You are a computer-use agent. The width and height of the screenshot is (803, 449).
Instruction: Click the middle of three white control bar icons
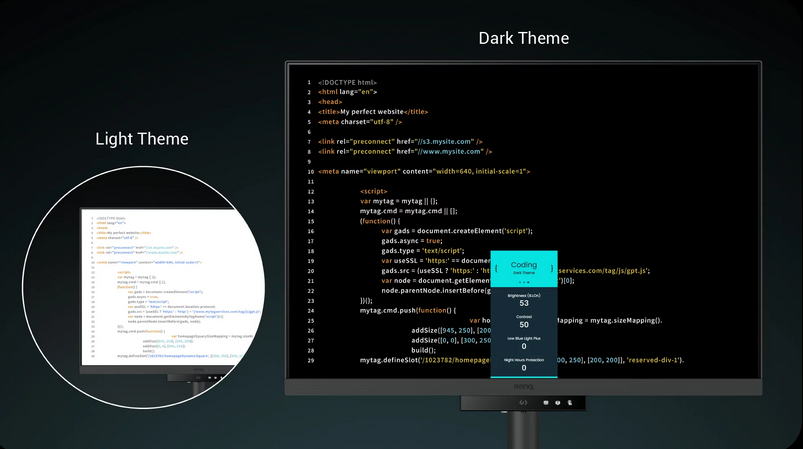[x=558, y=402]
